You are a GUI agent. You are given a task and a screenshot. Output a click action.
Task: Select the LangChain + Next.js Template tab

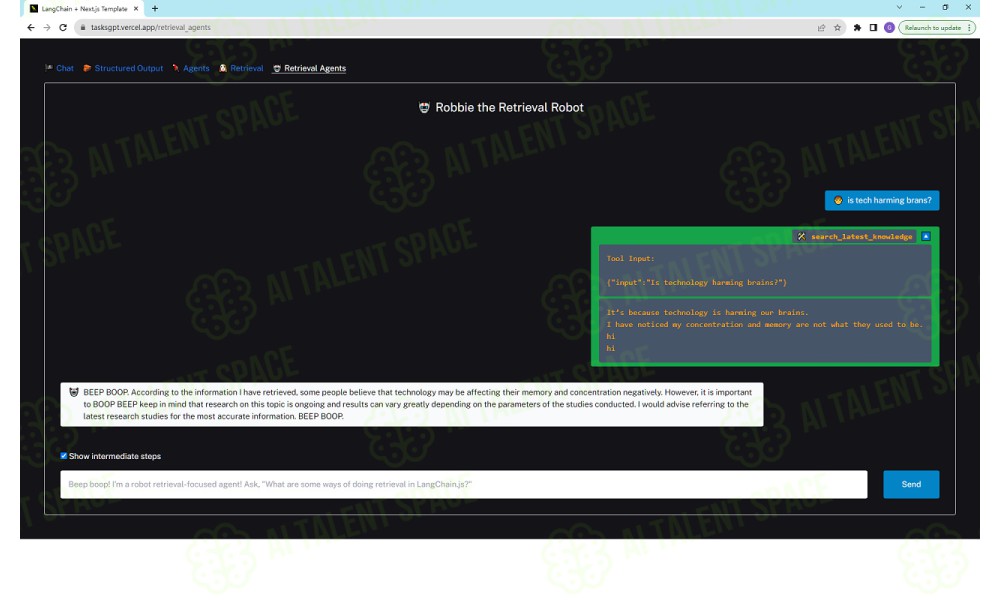84,8
